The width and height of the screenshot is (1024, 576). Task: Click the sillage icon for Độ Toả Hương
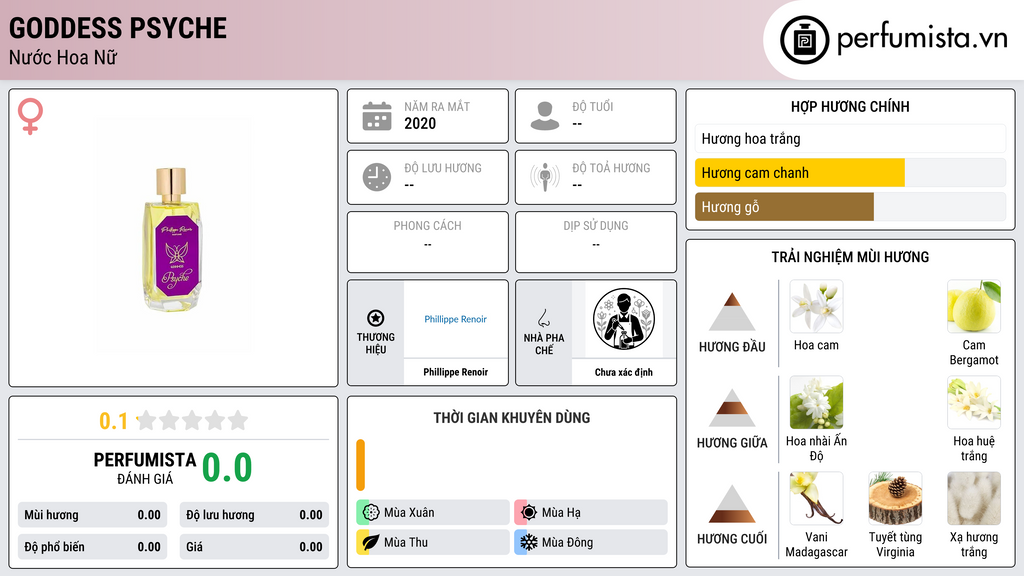[x=545, y=177]
